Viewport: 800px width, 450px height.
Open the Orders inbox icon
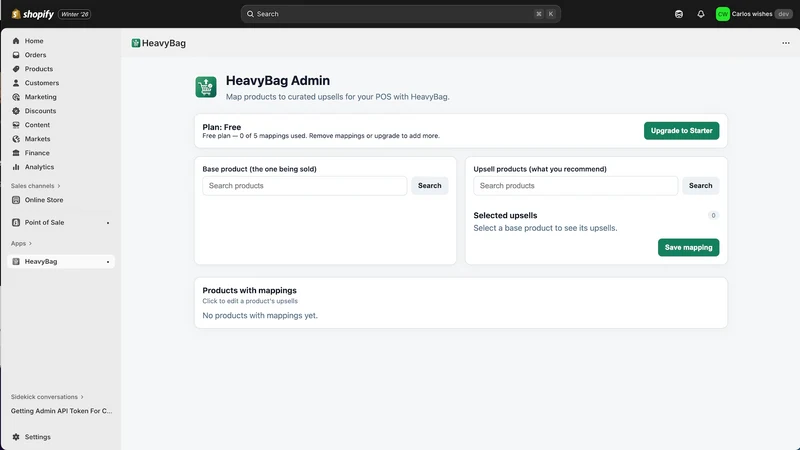click(x=16, y=55)
